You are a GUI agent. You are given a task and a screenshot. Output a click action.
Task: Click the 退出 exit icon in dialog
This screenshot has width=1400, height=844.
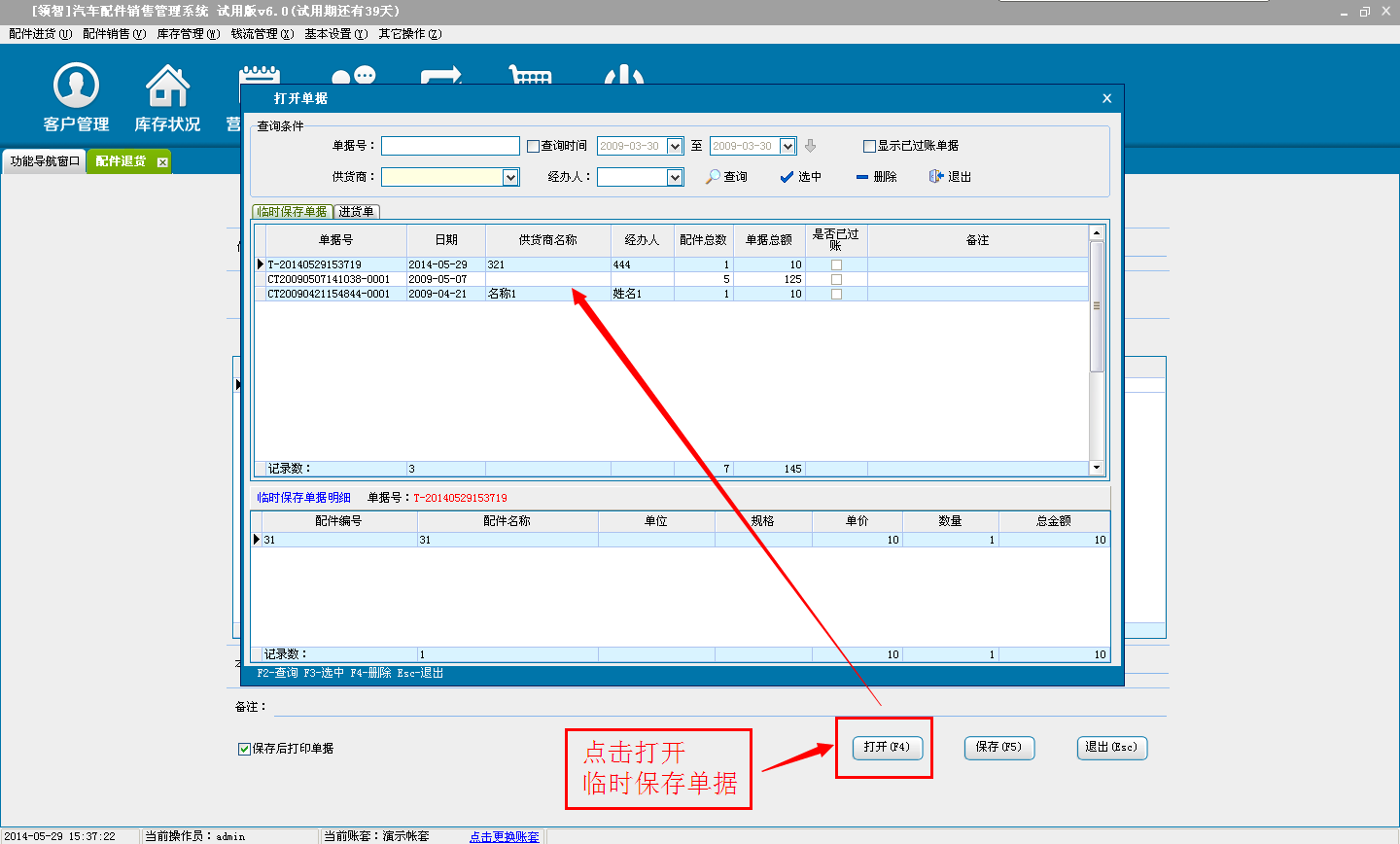(x=936, y=177)
